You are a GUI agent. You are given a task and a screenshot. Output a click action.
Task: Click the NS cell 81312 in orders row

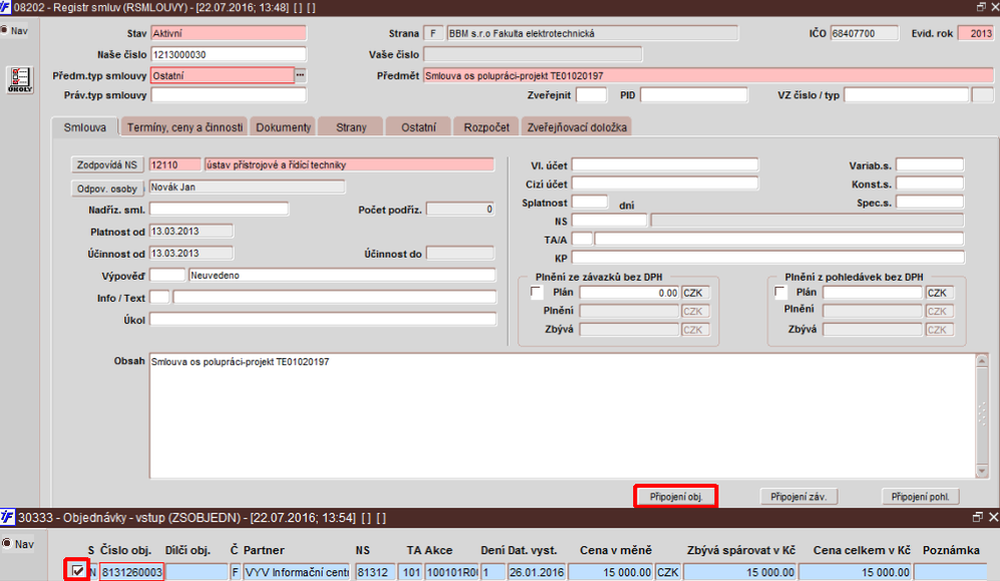point(376,571)
